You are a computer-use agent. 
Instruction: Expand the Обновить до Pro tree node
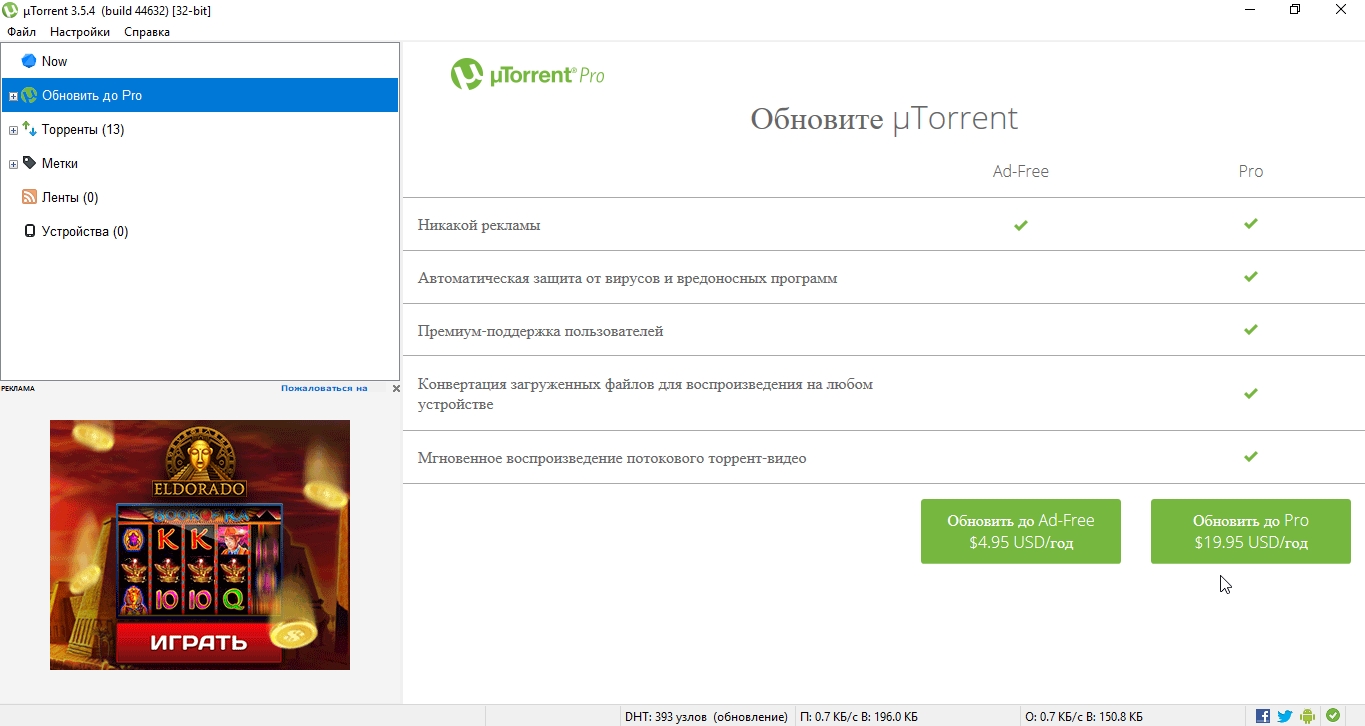[x=13, y=96]
